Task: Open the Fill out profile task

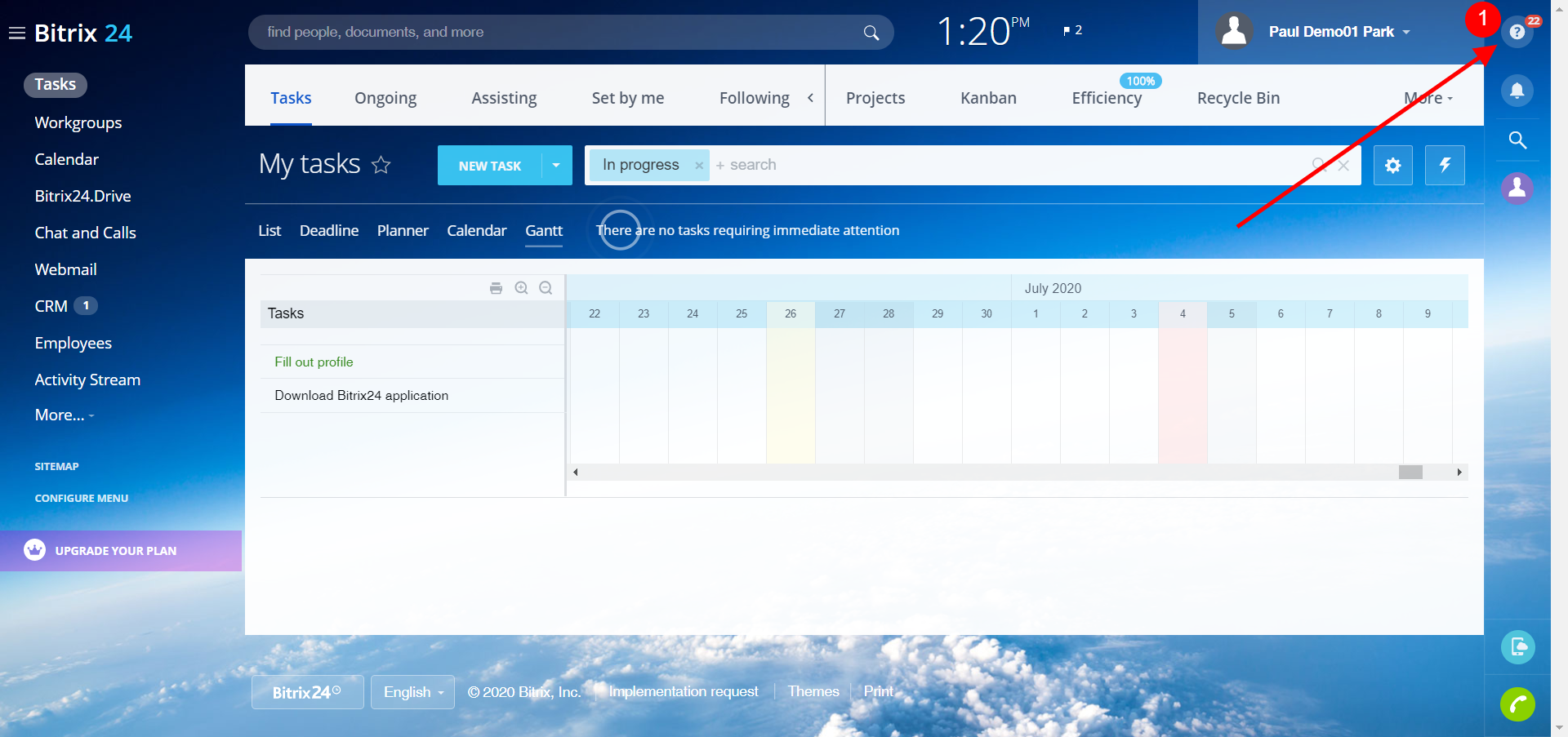Action: click(314, 362)
